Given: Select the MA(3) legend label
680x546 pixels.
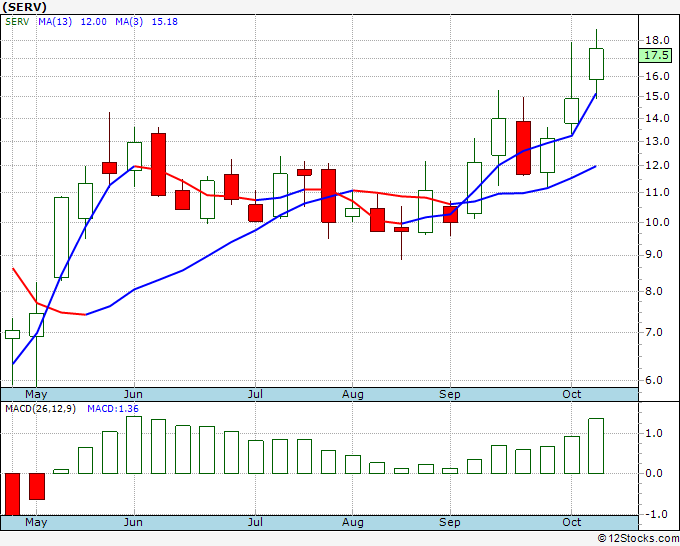Looking at the screenshot, I should click(x=129, y=22).
